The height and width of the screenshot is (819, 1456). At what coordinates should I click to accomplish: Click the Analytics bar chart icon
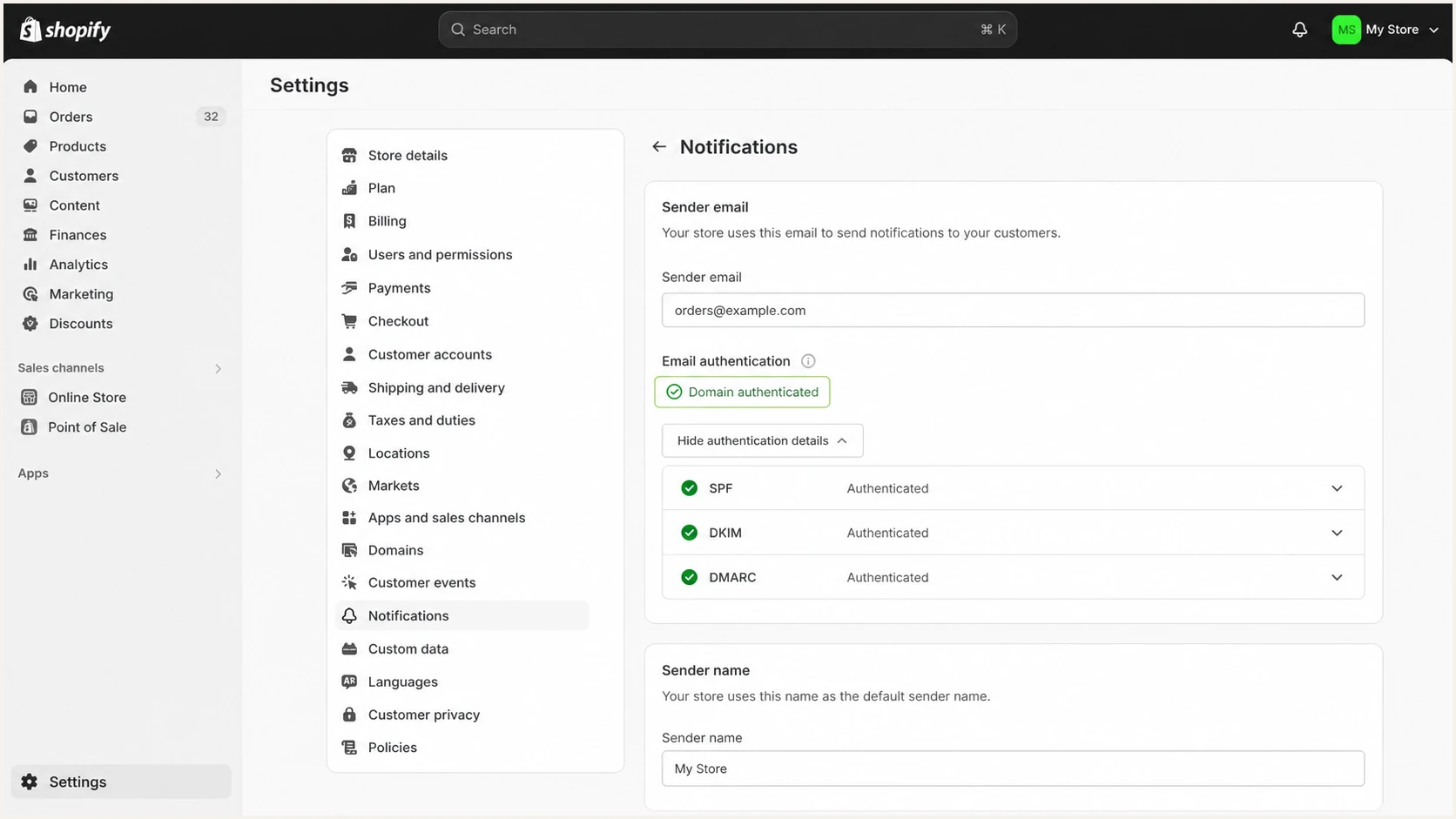pyautogui.click(x=30, y=265)
